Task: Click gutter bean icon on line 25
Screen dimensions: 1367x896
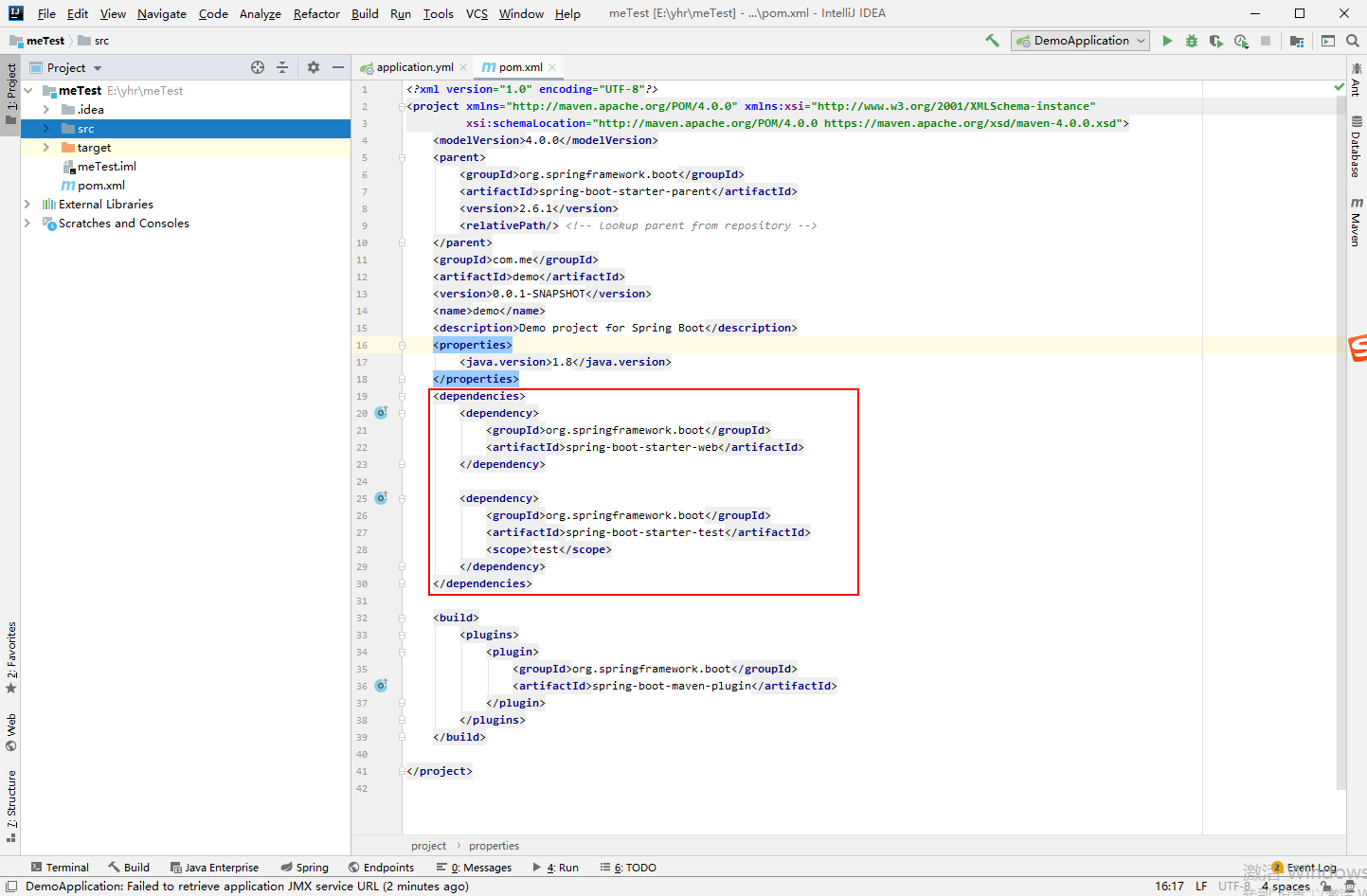Action: 381,498
